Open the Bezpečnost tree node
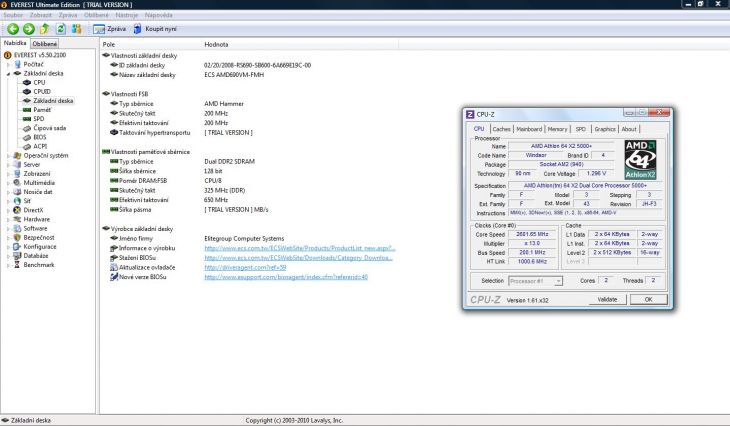The width and height of the screenshot is (730, 426). point(39,237)
